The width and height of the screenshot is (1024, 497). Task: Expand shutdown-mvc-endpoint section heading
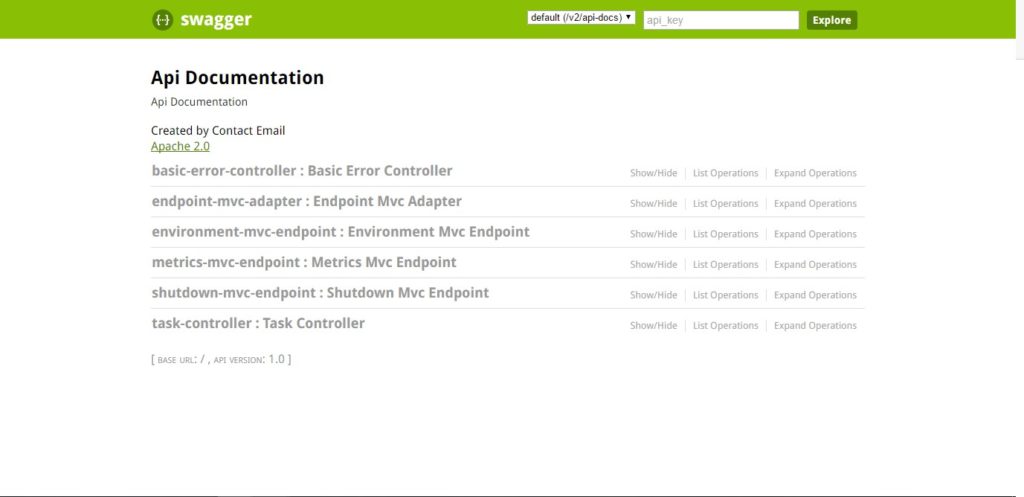click(320, 293)
